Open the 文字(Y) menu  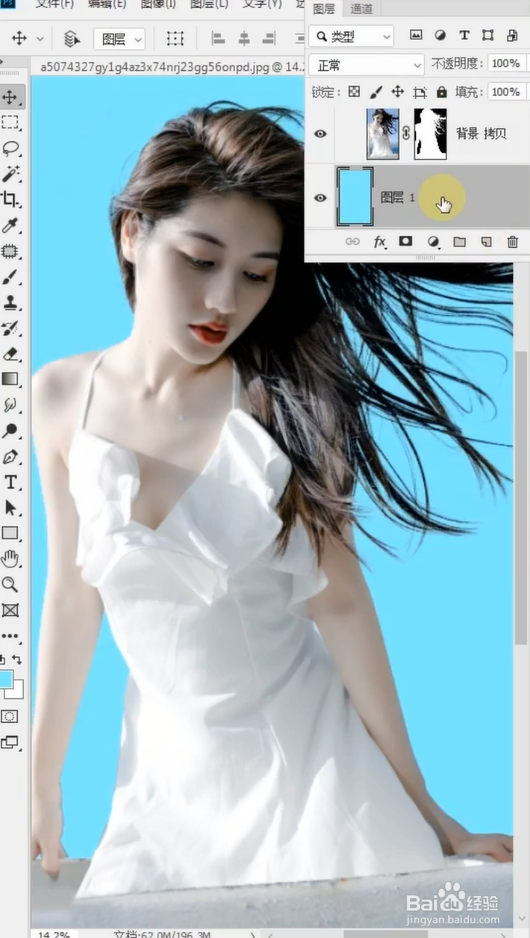(261, 4)
